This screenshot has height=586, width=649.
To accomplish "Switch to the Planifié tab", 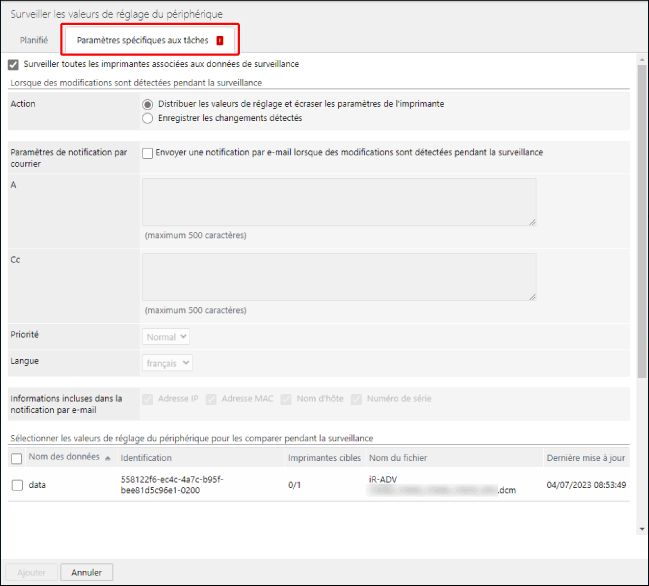I will point(34,40).
